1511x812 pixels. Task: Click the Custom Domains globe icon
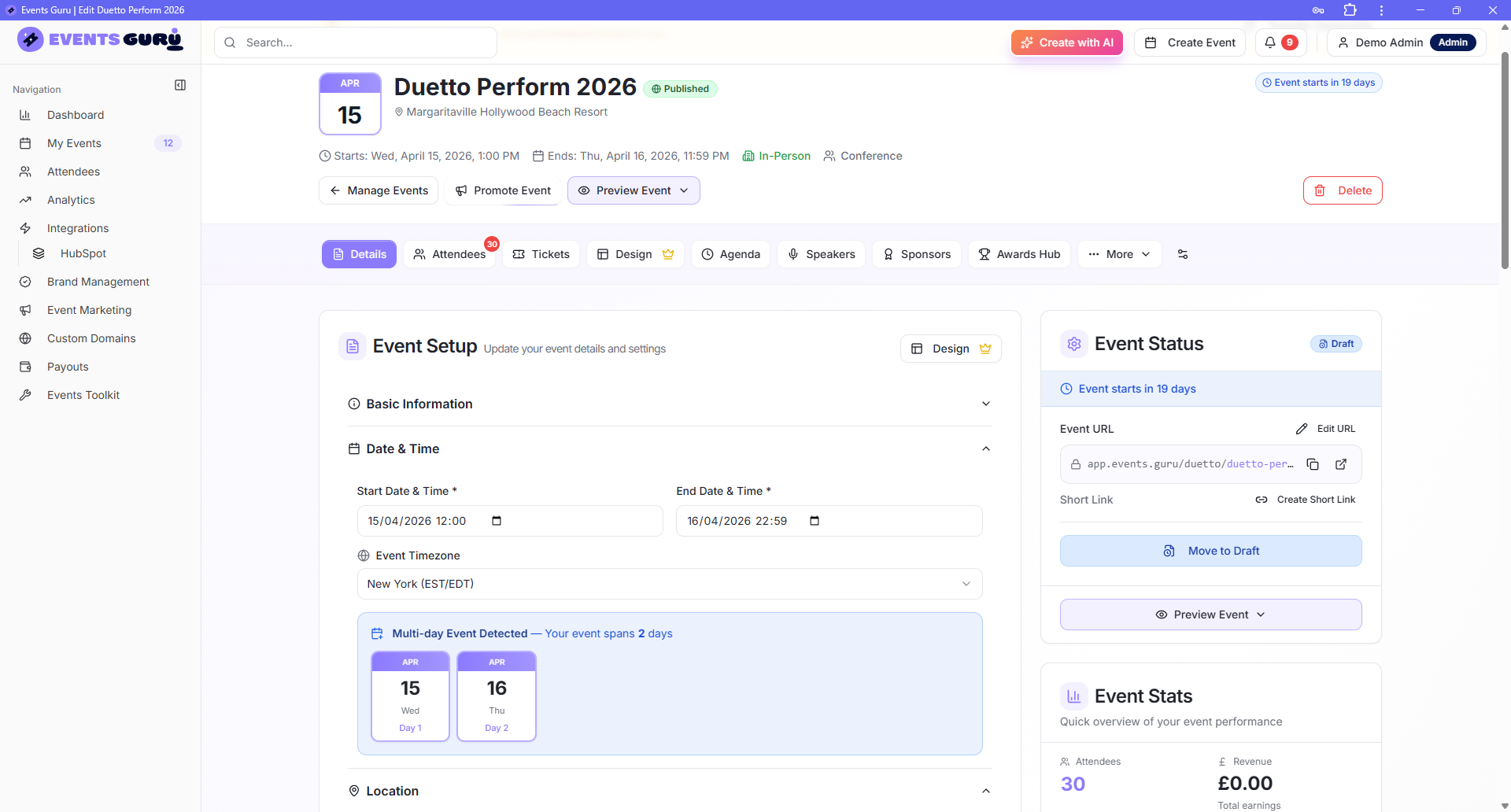(x=25, y=338)
